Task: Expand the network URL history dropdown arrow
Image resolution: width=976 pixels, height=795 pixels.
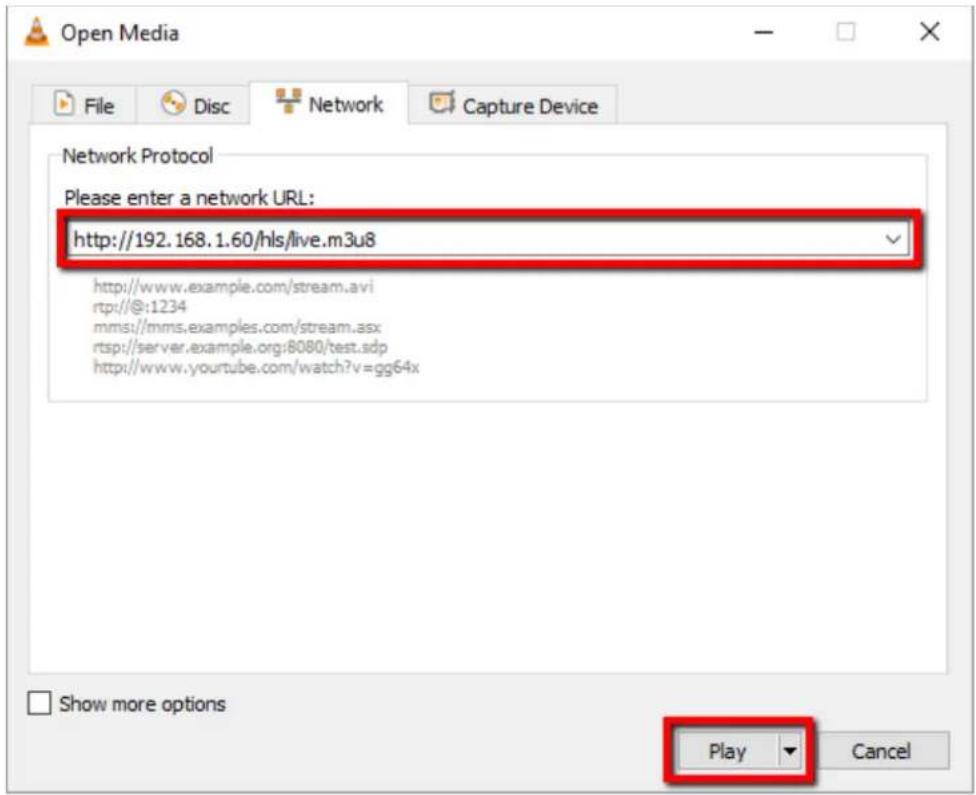Action: point(893,240)
